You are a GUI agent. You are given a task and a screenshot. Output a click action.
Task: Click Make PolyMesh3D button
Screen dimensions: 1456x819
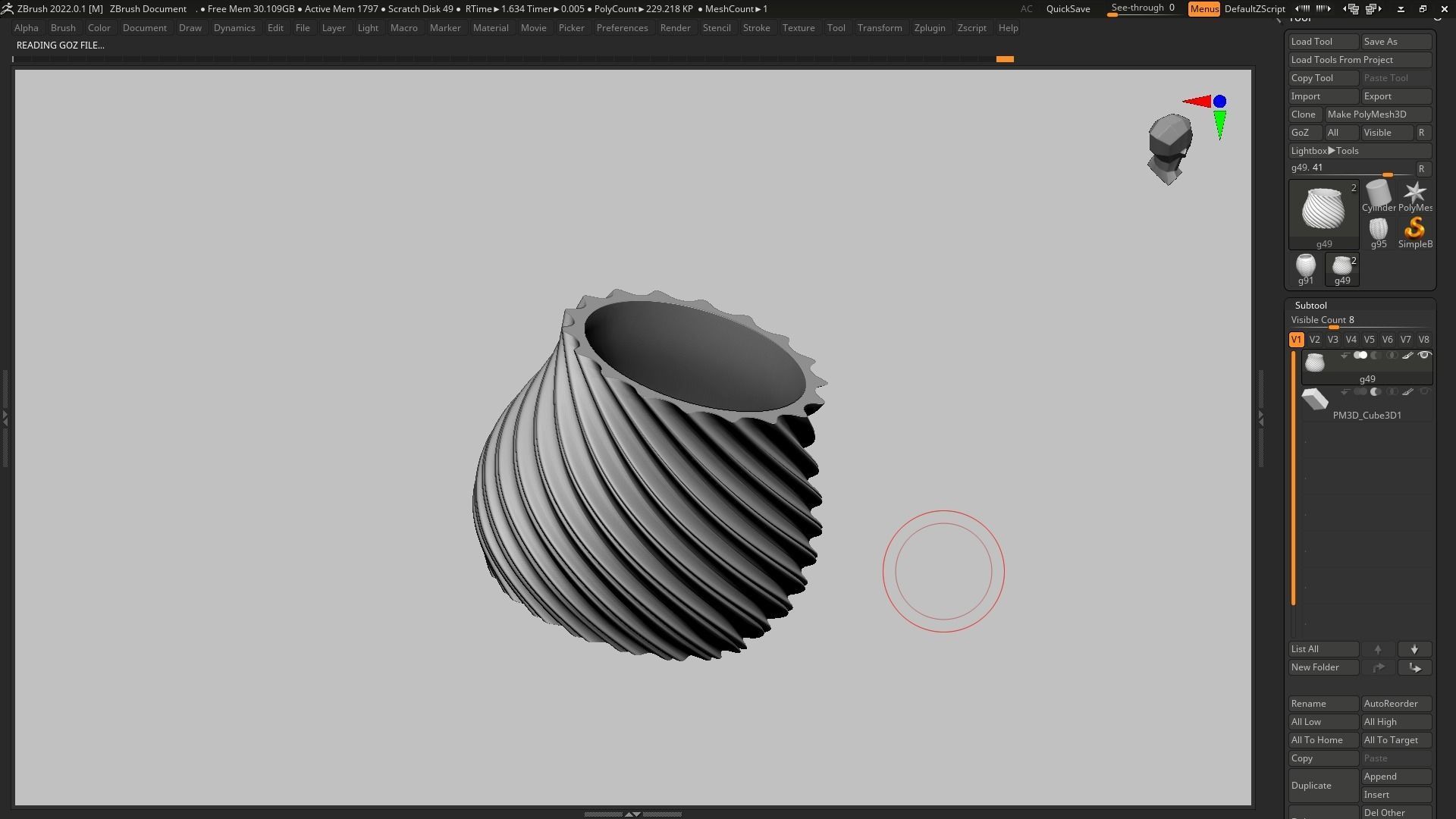1378,115
